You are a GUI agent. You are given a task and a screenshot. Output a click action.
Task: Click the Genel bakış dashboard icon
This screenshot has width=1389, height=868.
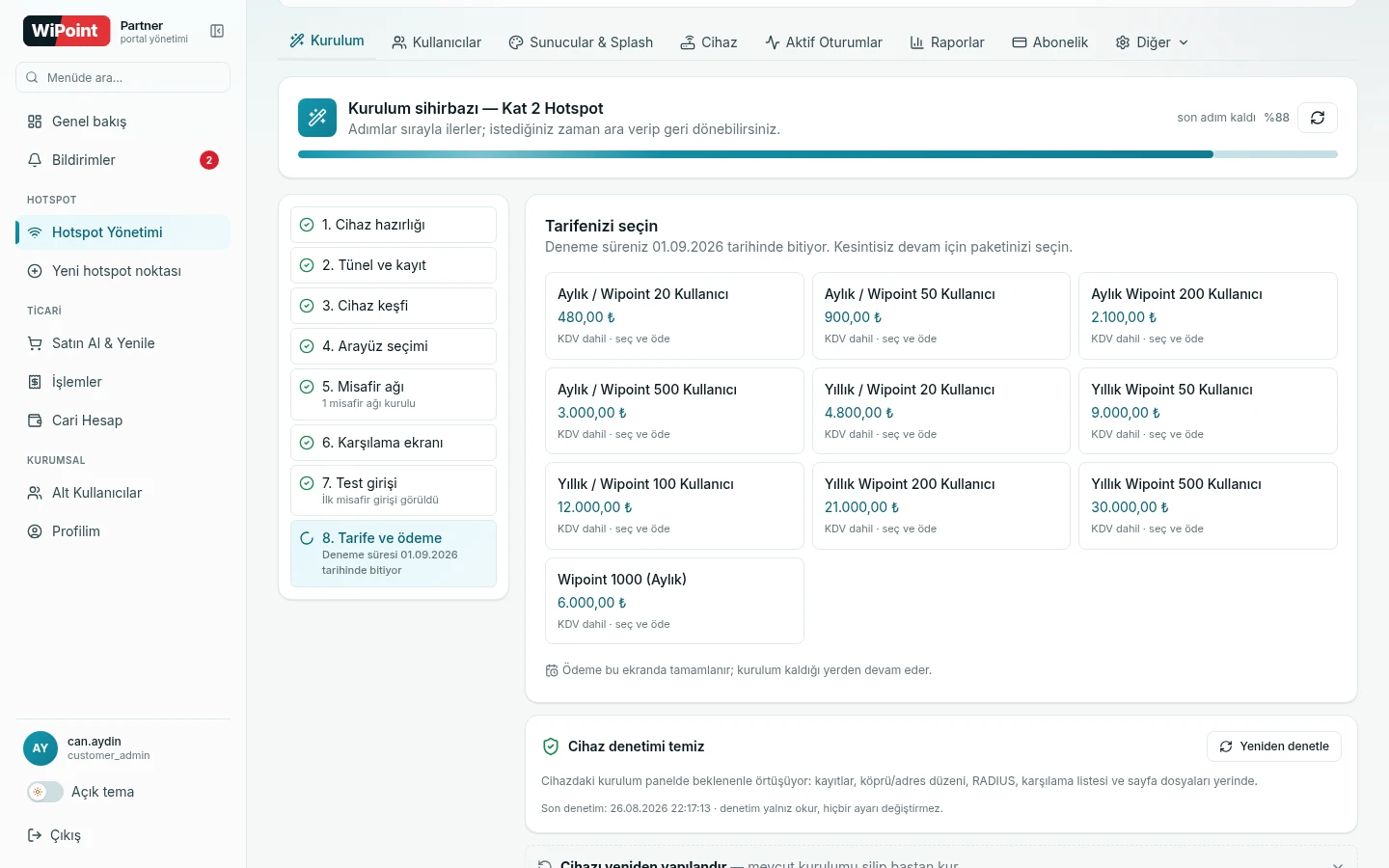[x=35, y=122]
